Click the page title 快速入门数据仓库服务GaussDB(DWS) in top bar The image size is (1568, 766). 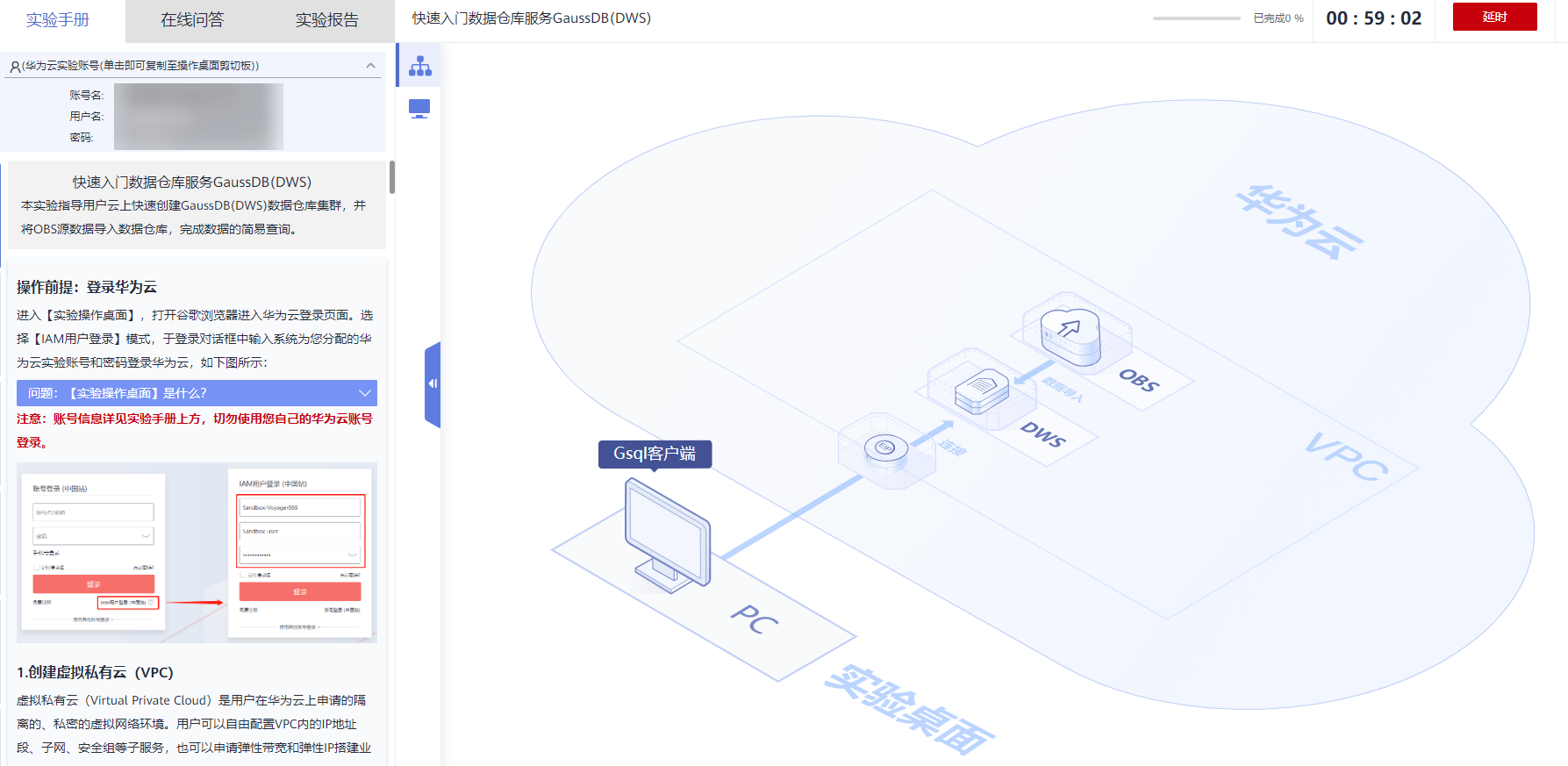pyautogui.click(x=532, y=18)
